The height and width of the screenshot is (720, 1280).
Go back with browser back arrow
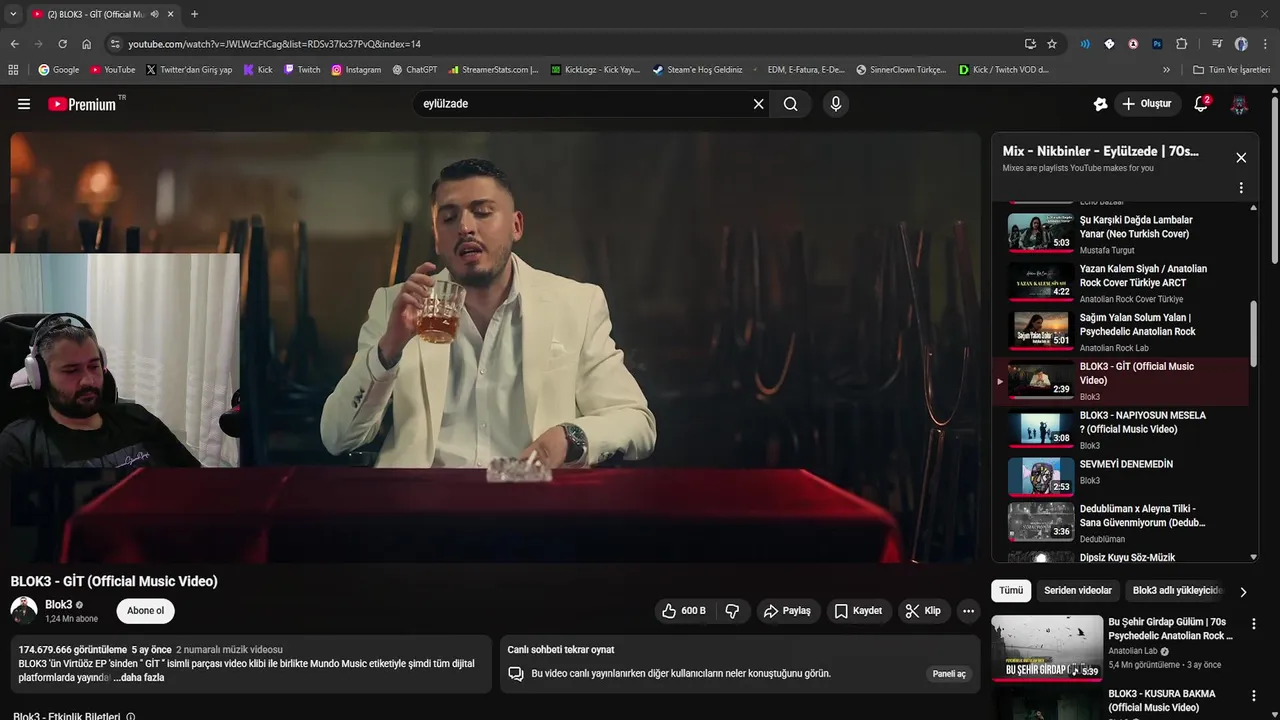pyautogui.click(x=15, y=44)
